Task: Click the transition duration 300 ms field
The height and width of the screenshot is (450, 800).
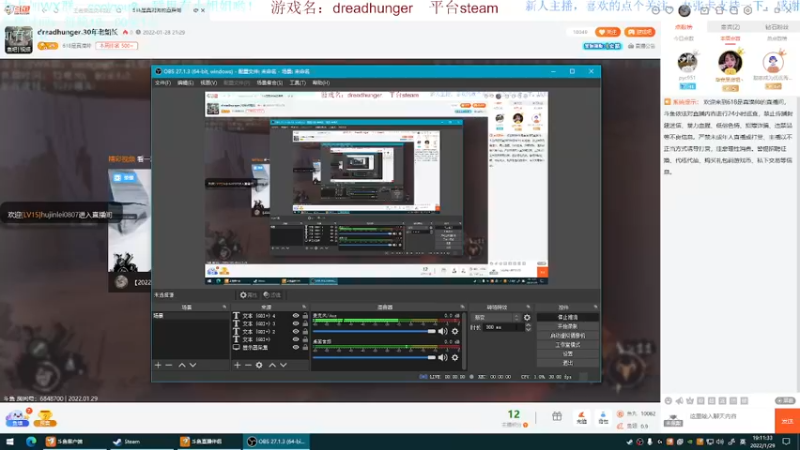Action: click(503, 328)
